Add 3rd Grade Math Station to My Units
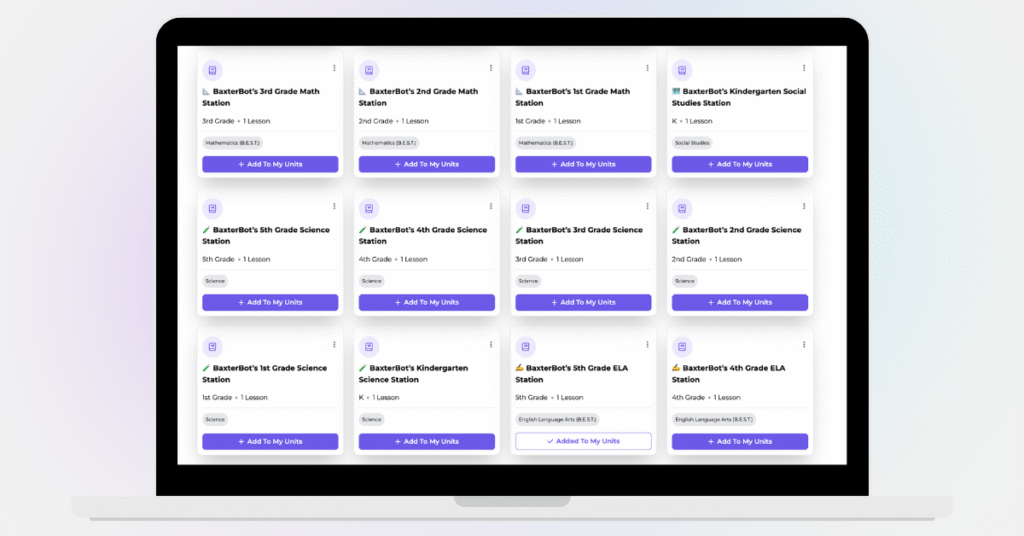Image resolution: width=1024 pixels, height=536 pixels. [x=270, y=164]
